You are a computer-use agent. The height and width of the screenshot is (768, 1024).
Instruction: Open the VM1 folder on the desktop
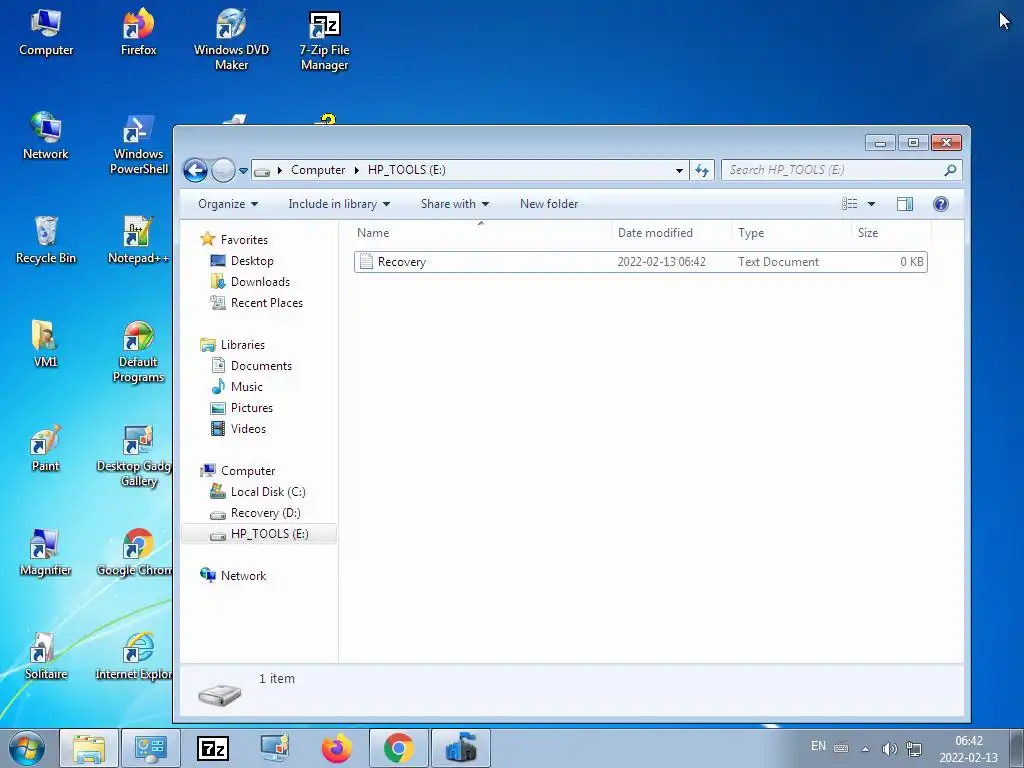46,345
